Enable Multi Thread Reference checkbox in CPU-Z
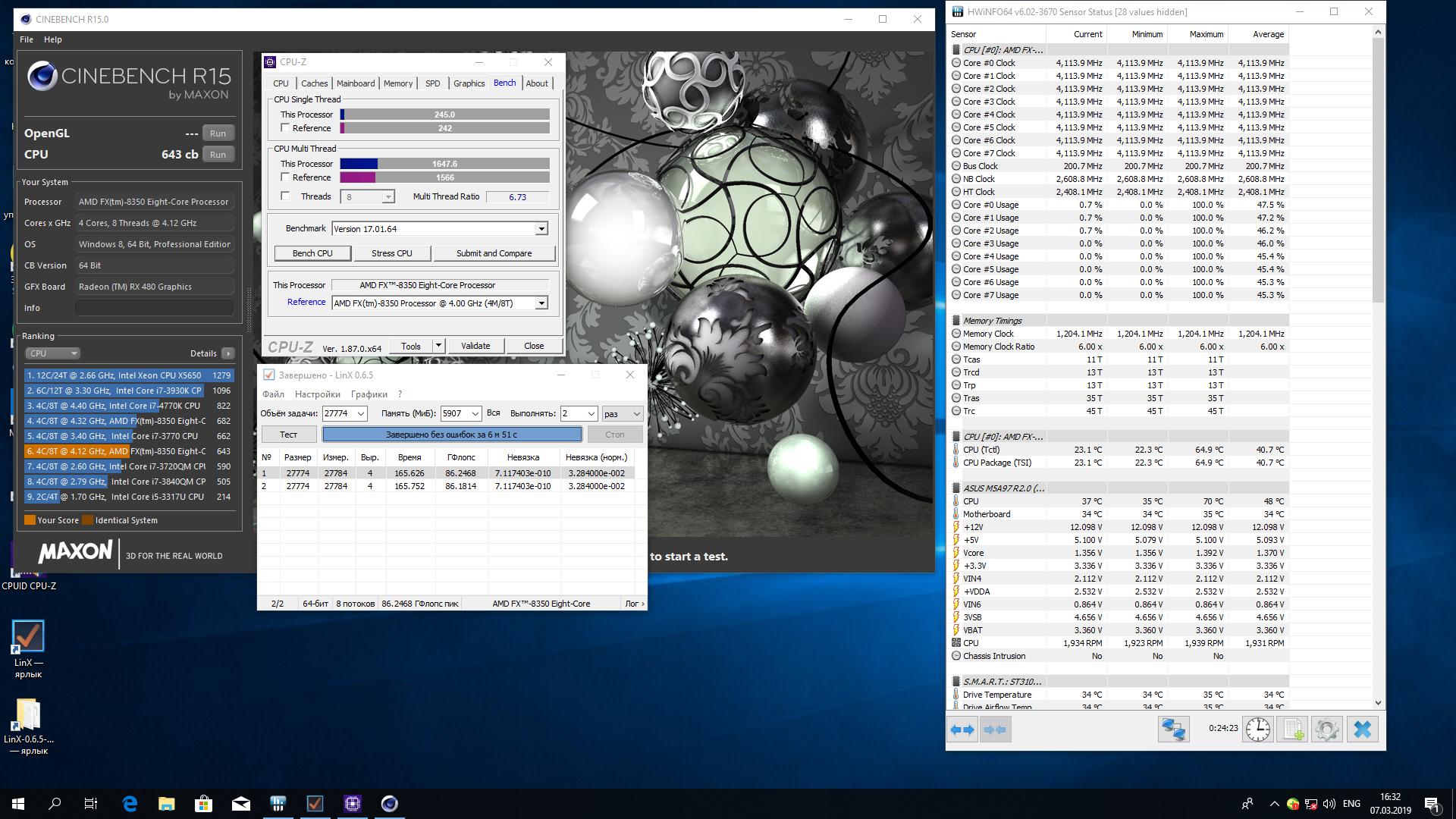The image size is (1456, 819). pos(286,177)
